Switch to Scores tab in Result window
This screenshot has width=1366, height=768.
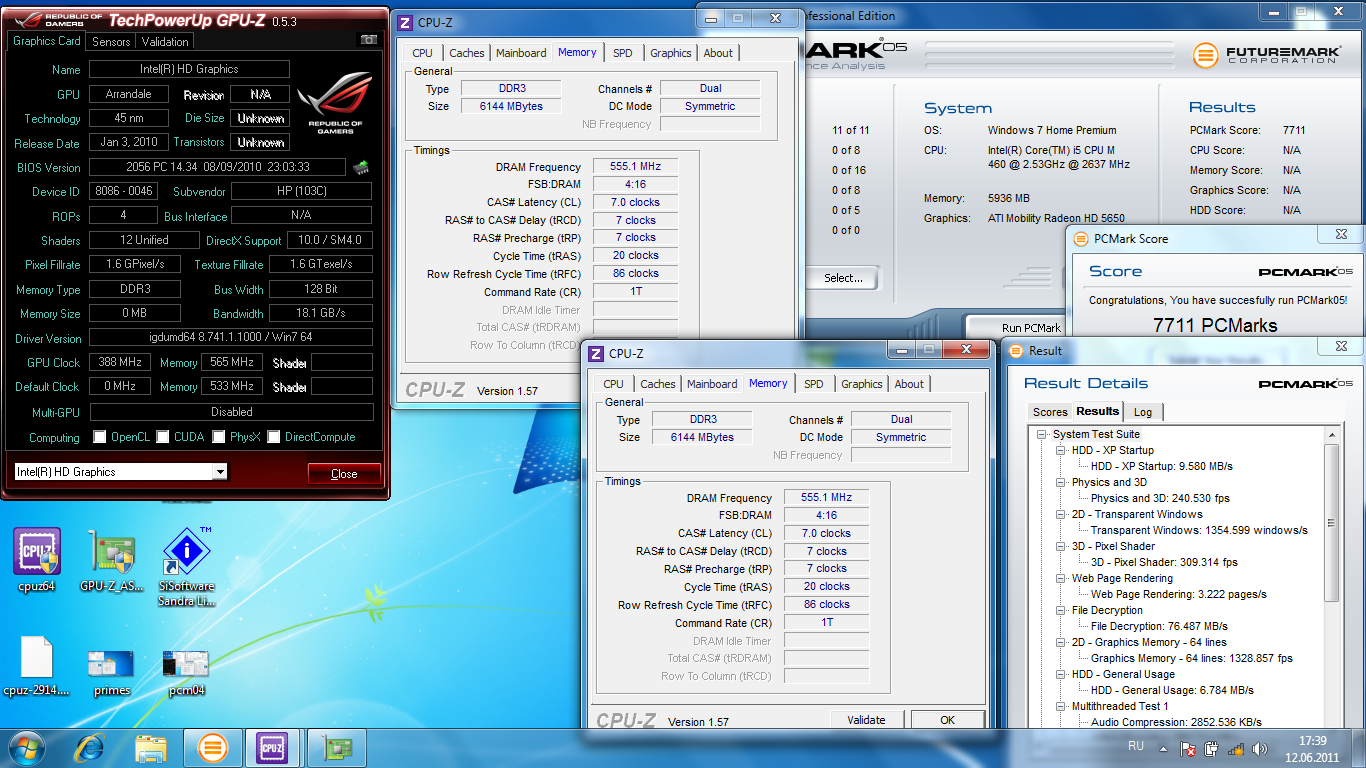(x=1050, y=412)
